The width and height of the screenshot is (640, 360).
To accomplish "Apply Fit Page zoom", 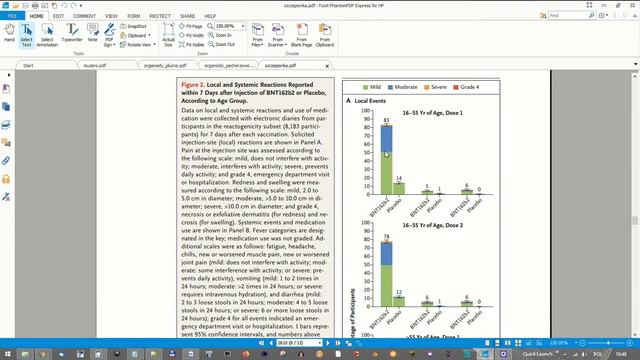I will (x=191, y=26).
